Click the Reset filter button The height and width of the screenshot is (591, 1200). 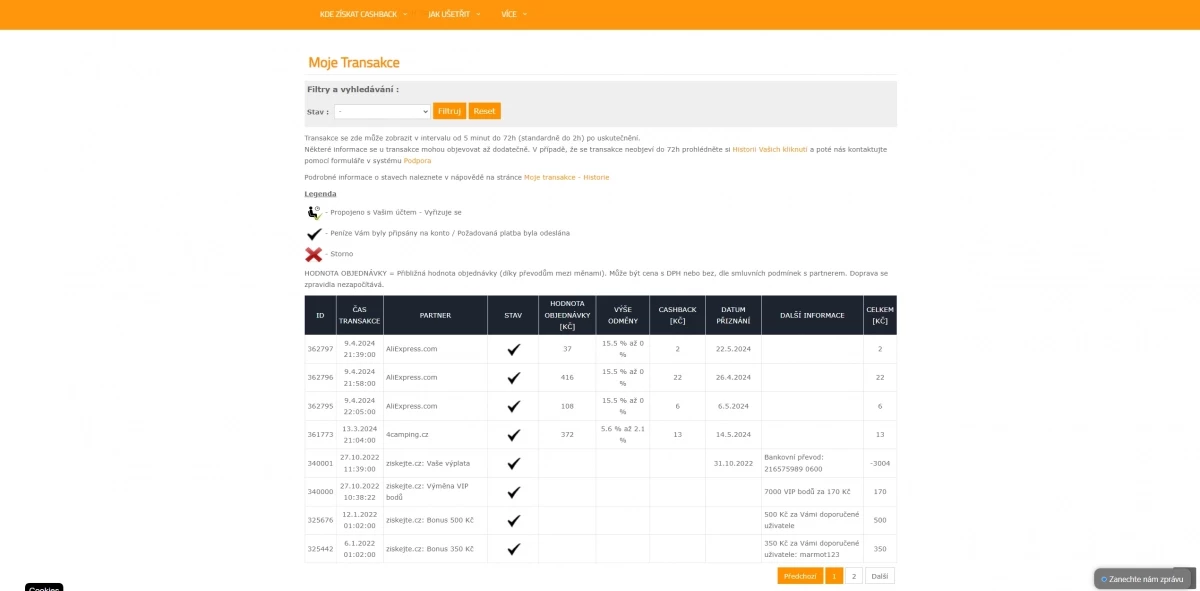point(485,111)
